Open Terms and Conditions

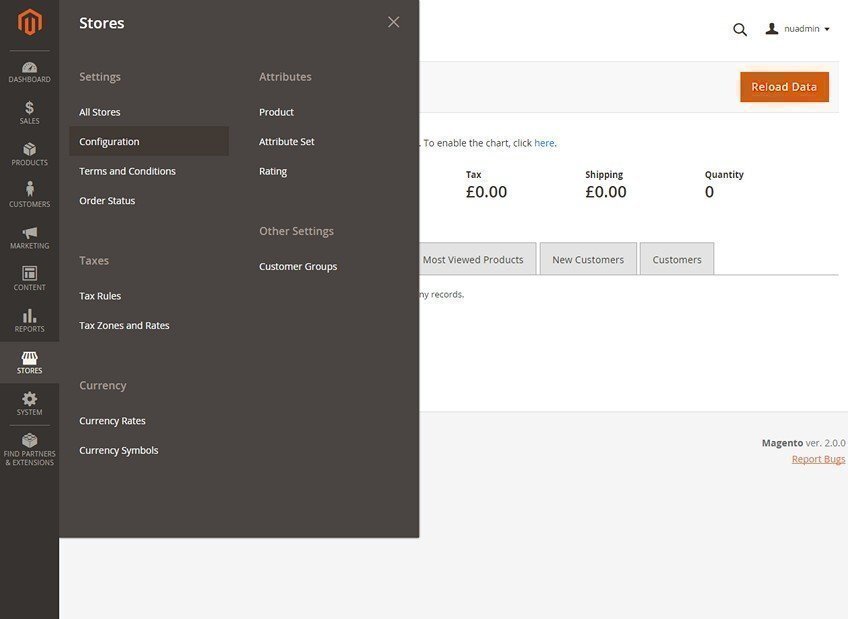click(x=127, y=171)
